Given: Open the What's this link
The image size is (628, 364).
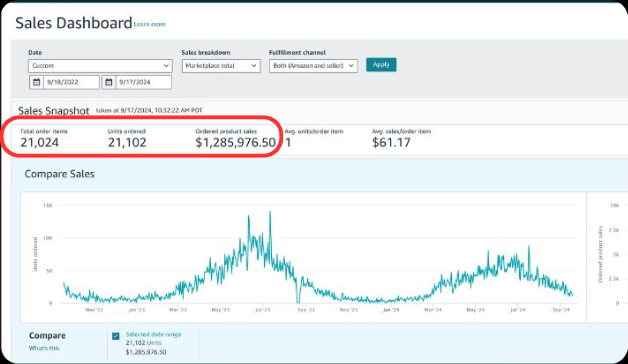Looking at the screenshot, I should [44, 348].
